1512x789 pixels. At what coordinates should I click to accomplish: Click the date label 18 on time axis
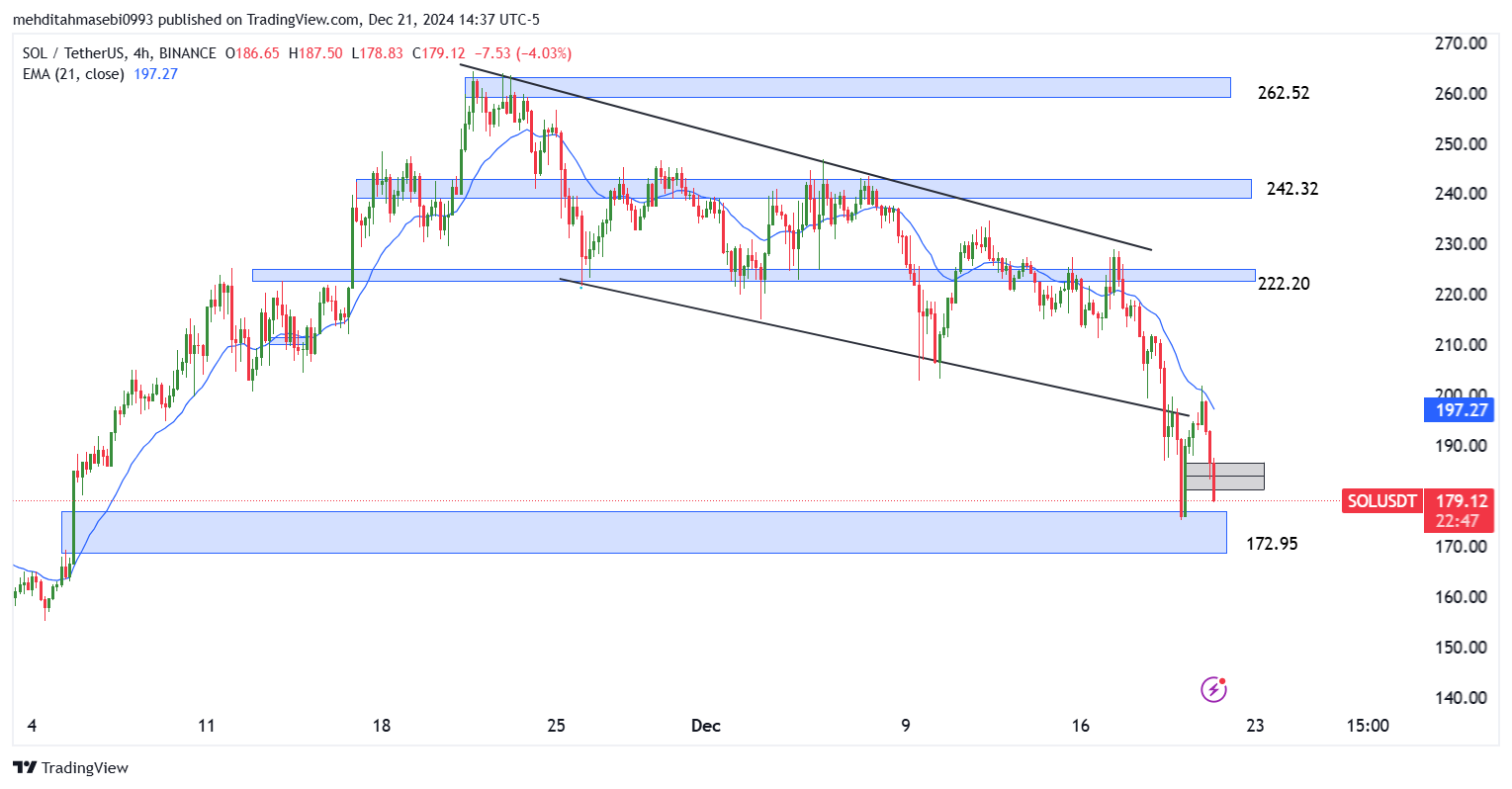pyautogui.click(x=382, y=726)
